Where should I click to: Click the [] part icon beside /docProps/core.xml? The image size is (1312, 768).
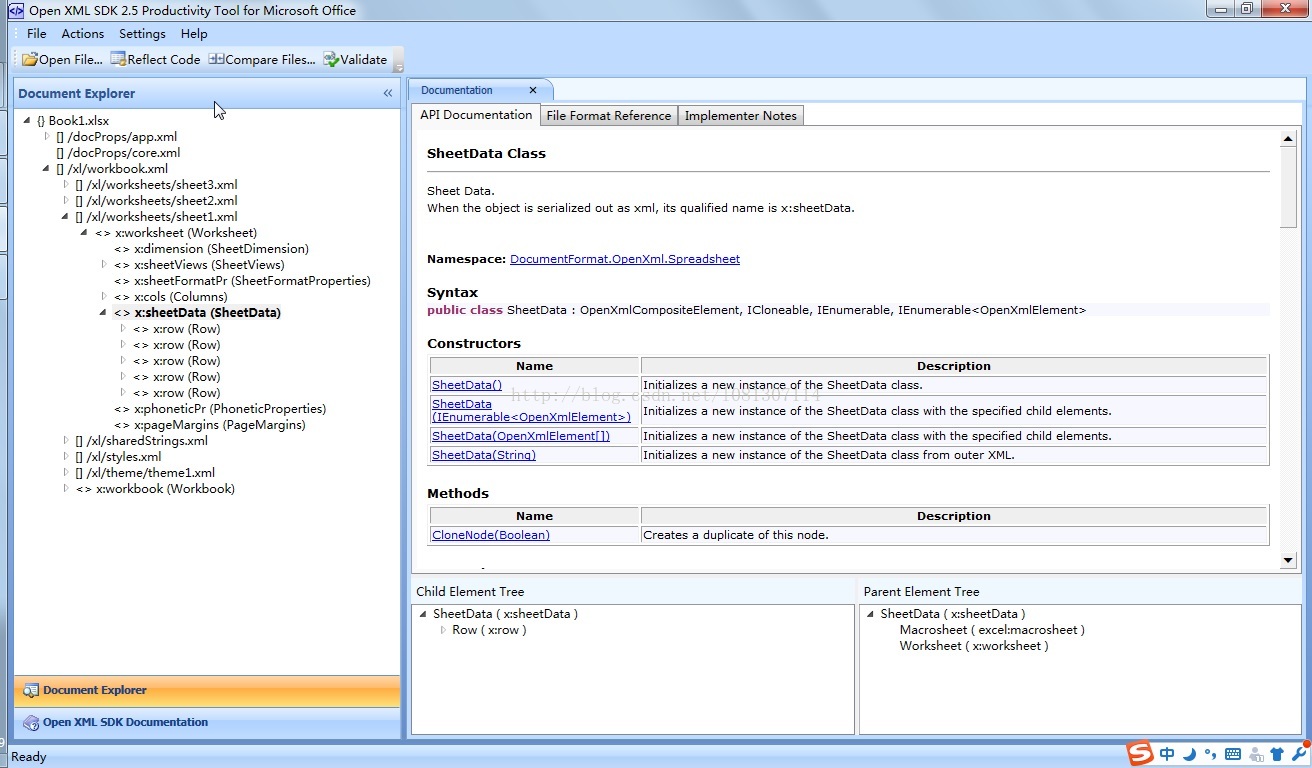point(60,153)
